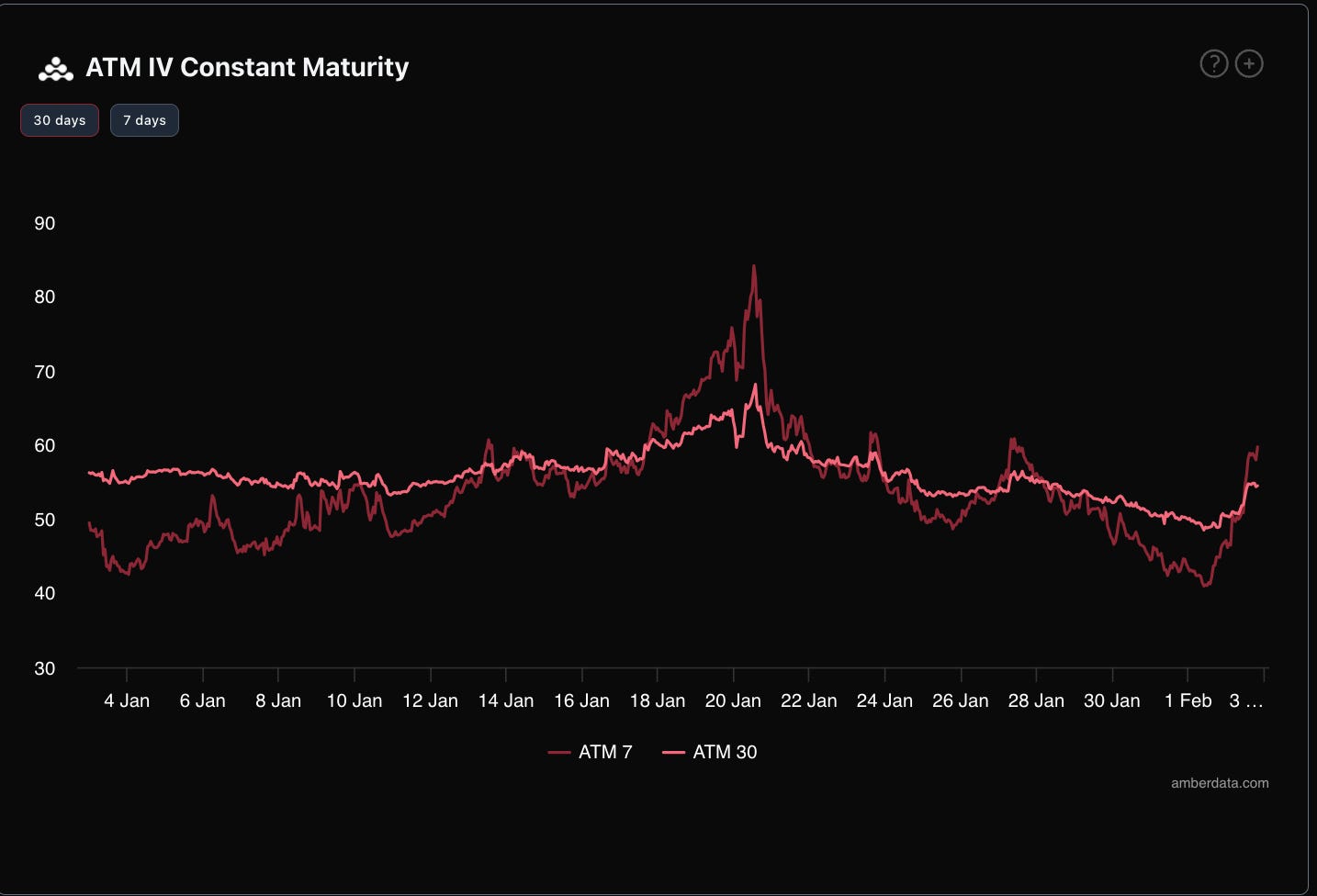Toggle the ATM 7 legend series
The image size is (1317, 896).
coord(591,752)
